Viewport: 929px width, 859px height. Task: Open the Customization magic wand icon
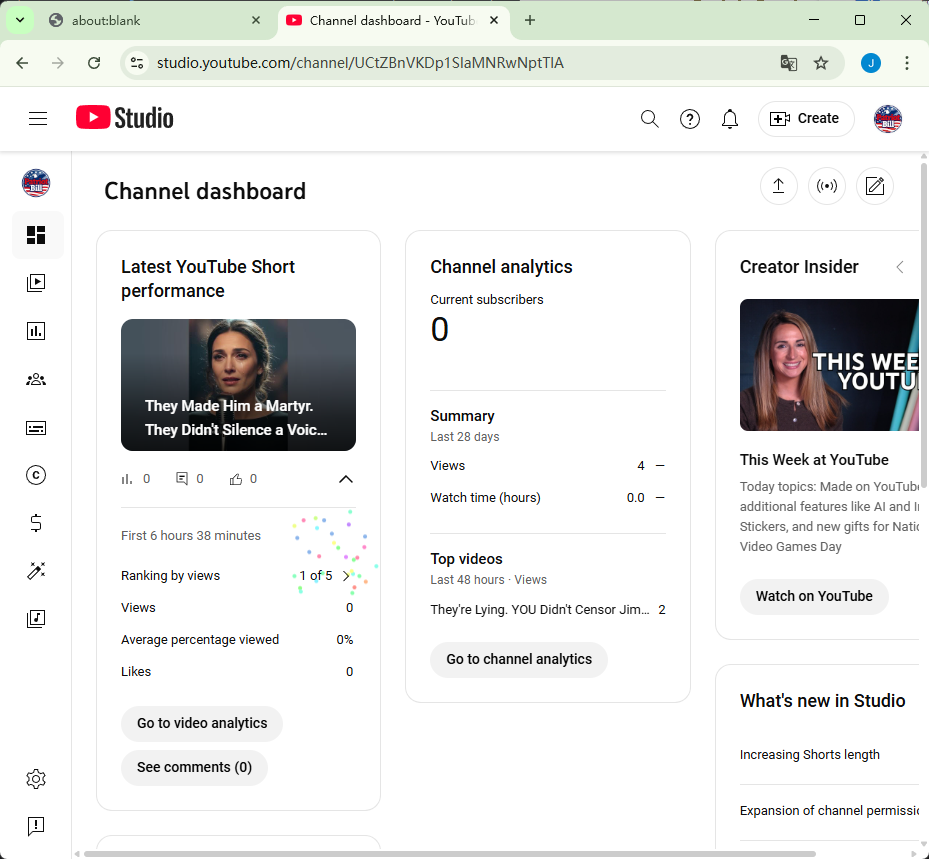pos(36,571)
